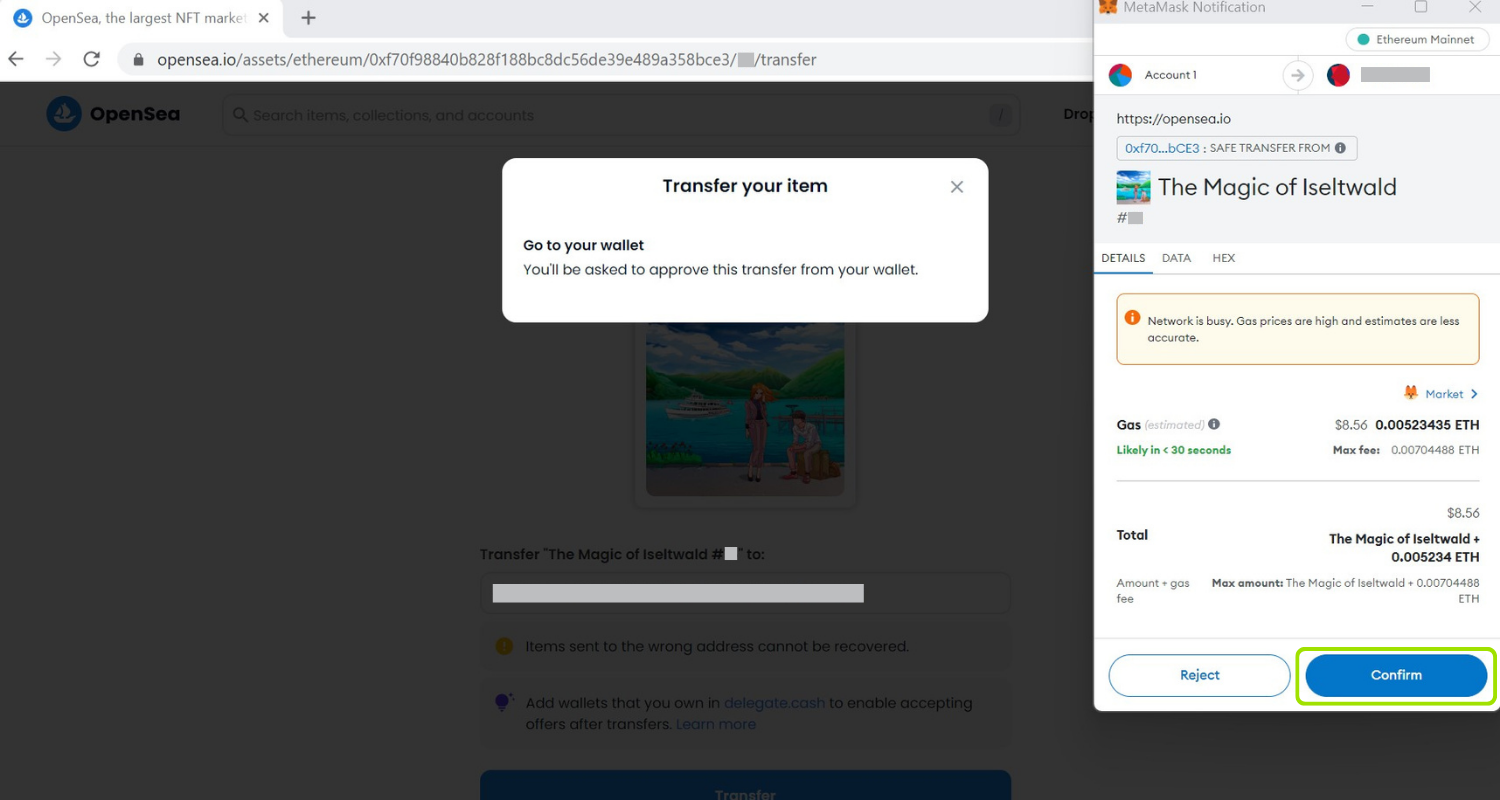Click the gas estimate info icon
The height and width of the screenshot is (800, 1500).
(x=1213, y=424)
